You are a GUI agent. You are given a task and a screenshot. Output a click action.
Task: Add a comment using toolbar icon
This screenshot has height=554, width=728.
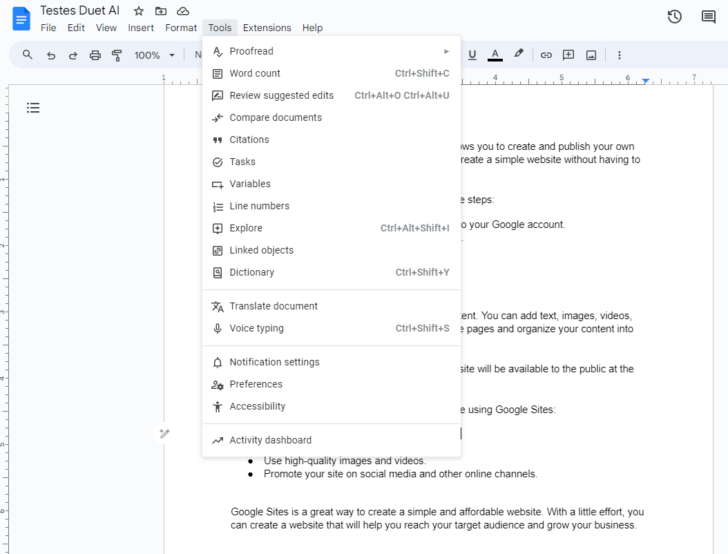(x=568, y=55)
